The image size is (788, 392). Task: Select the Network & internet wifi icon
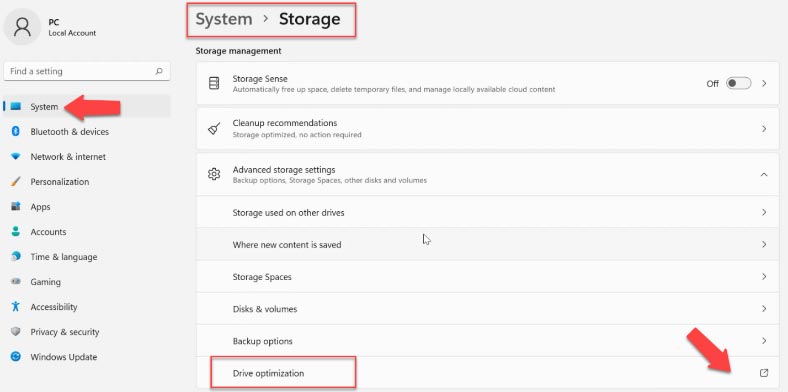click(16, 157)
